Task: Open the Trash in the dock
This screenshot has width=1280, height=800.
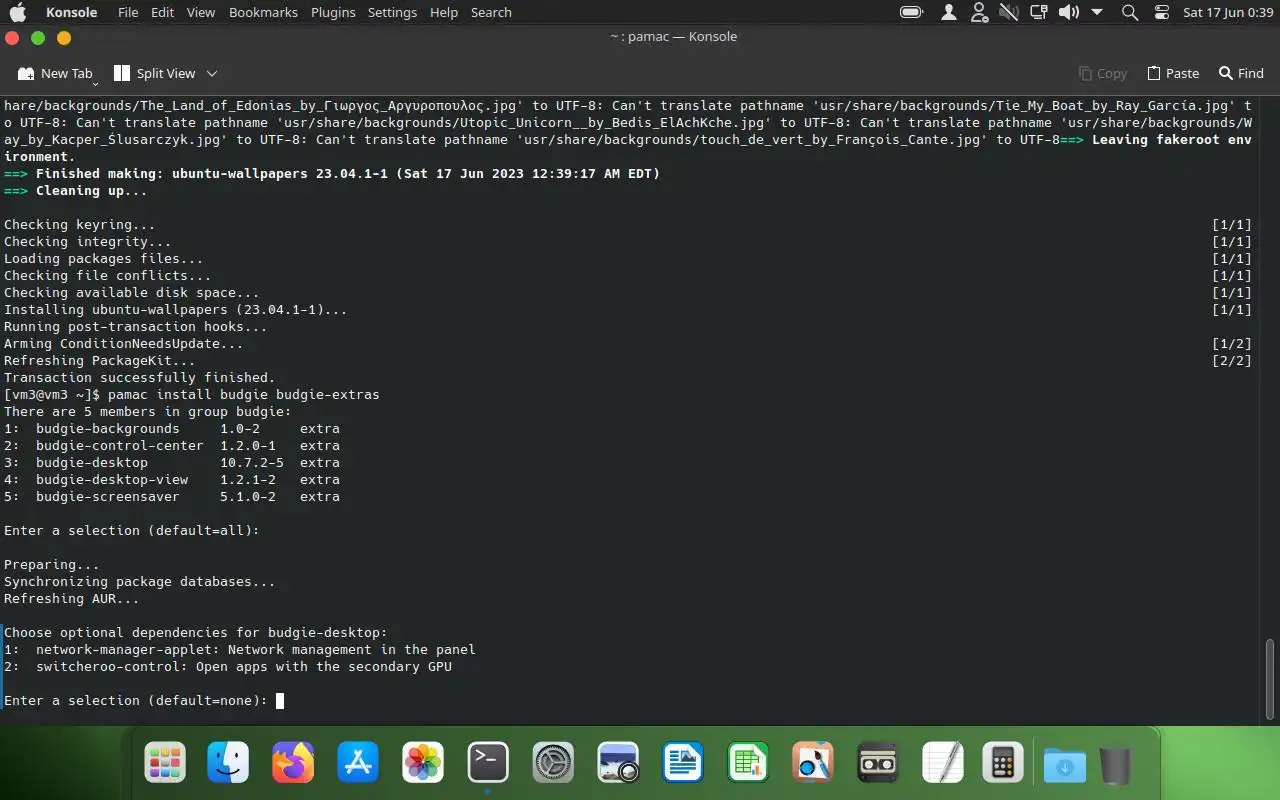Action: pyautogui.click(x=1115, y=765)
